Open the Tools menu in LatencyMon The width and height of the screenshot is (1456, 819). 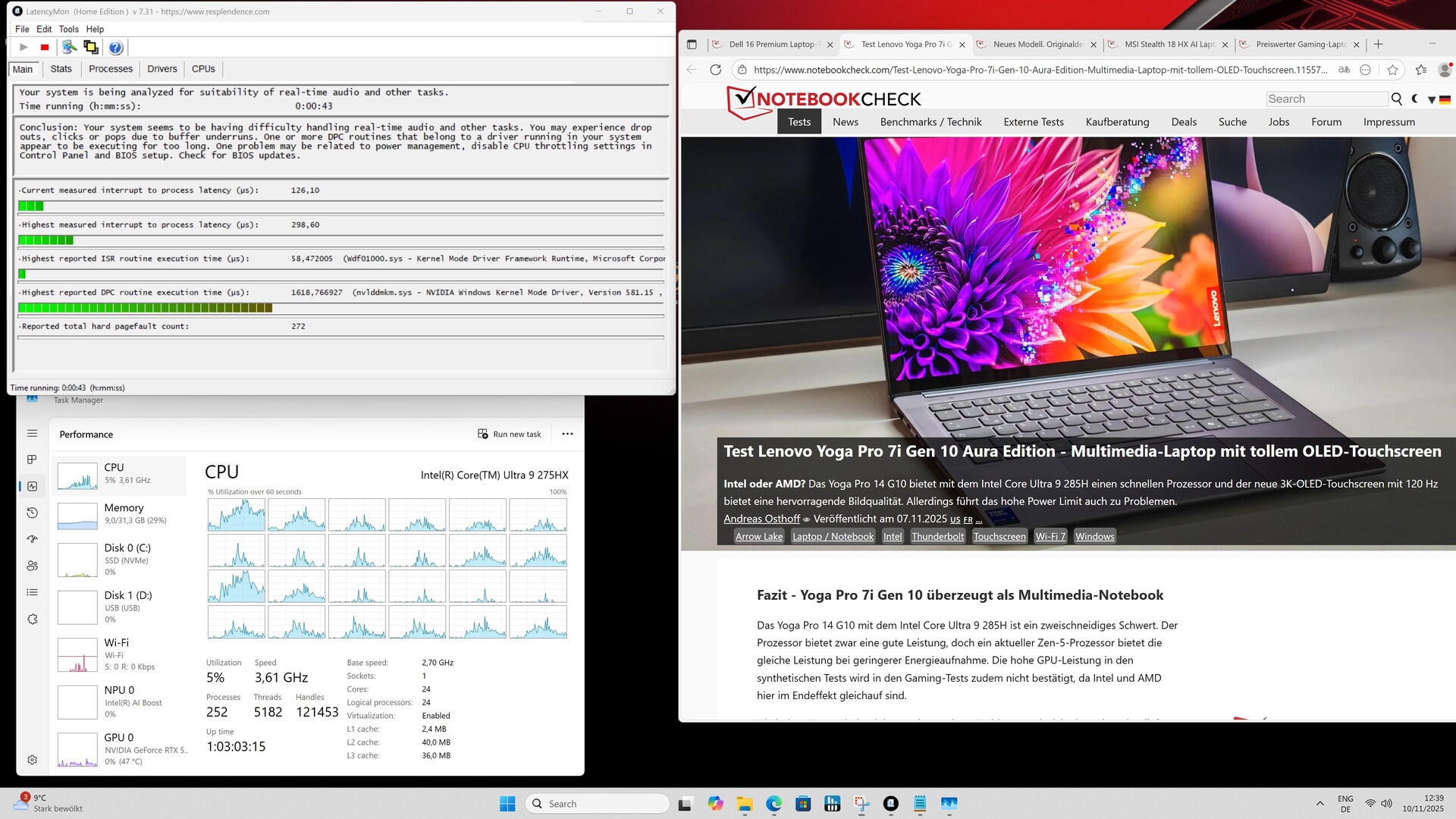coord(68,29)
